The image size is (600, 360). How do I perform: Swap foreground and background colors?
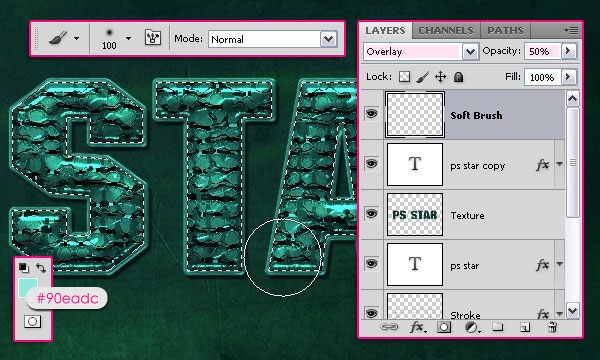(41, 267)
